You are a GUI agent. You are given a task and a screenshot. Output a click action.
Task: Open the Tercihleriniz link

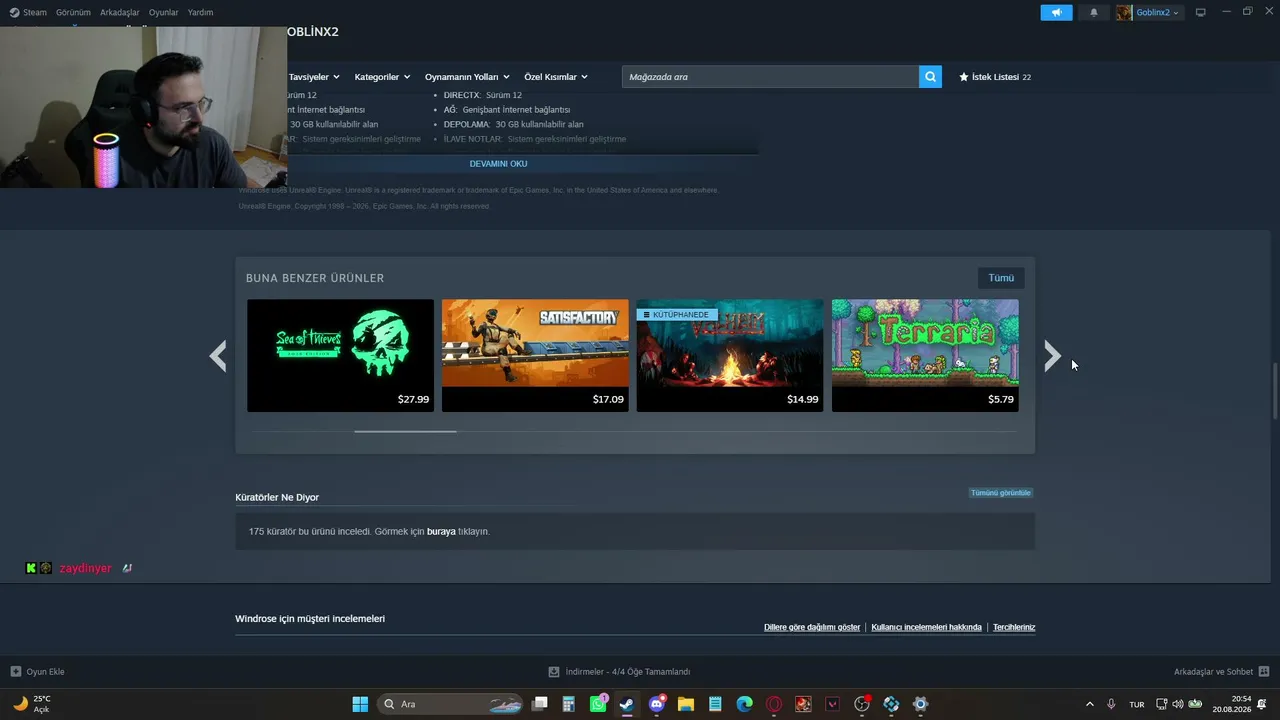[x=1014, y=628]
